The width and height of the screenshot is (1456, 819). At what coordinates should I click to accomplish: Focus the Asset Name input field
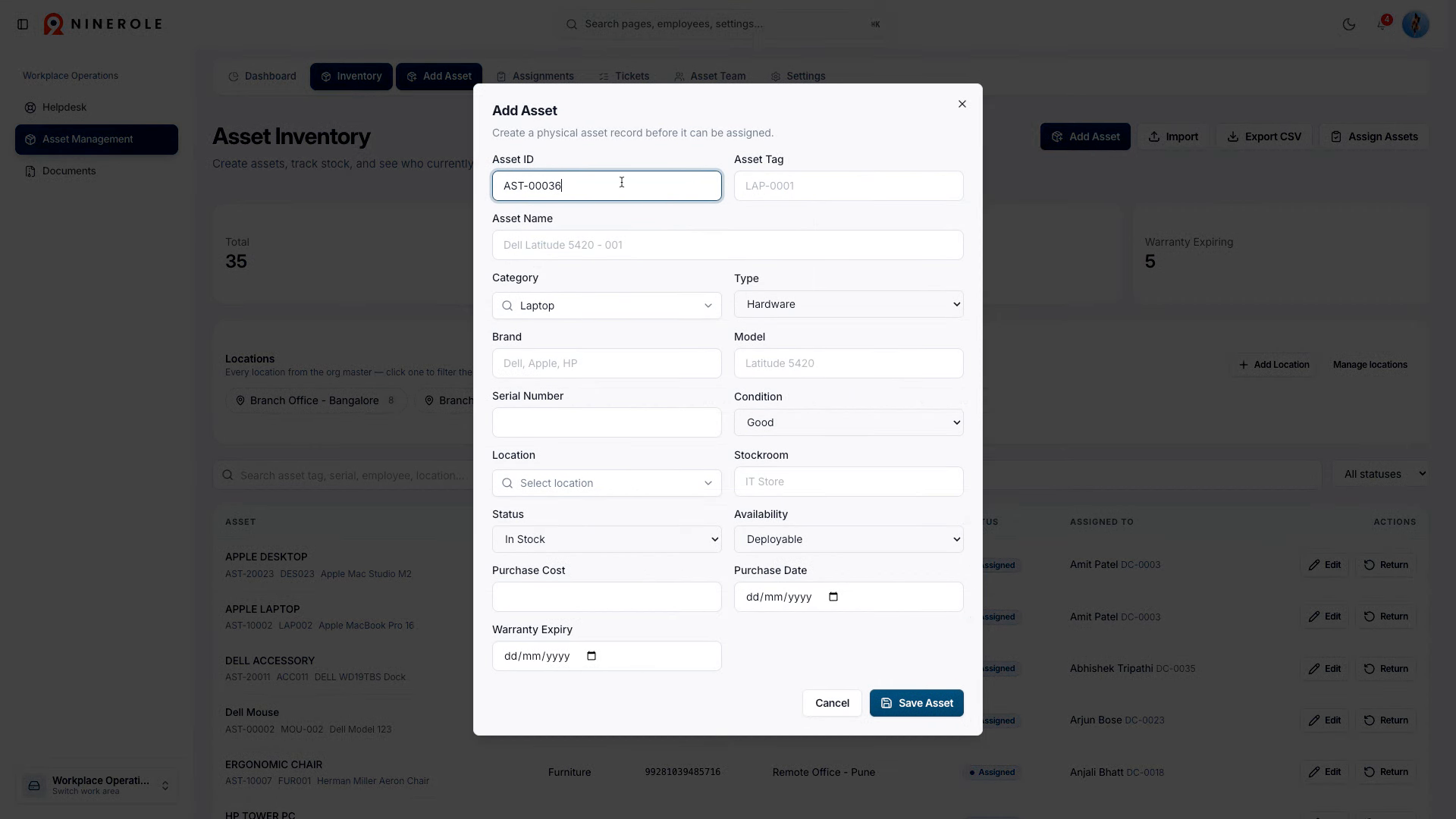coord(728,245)
